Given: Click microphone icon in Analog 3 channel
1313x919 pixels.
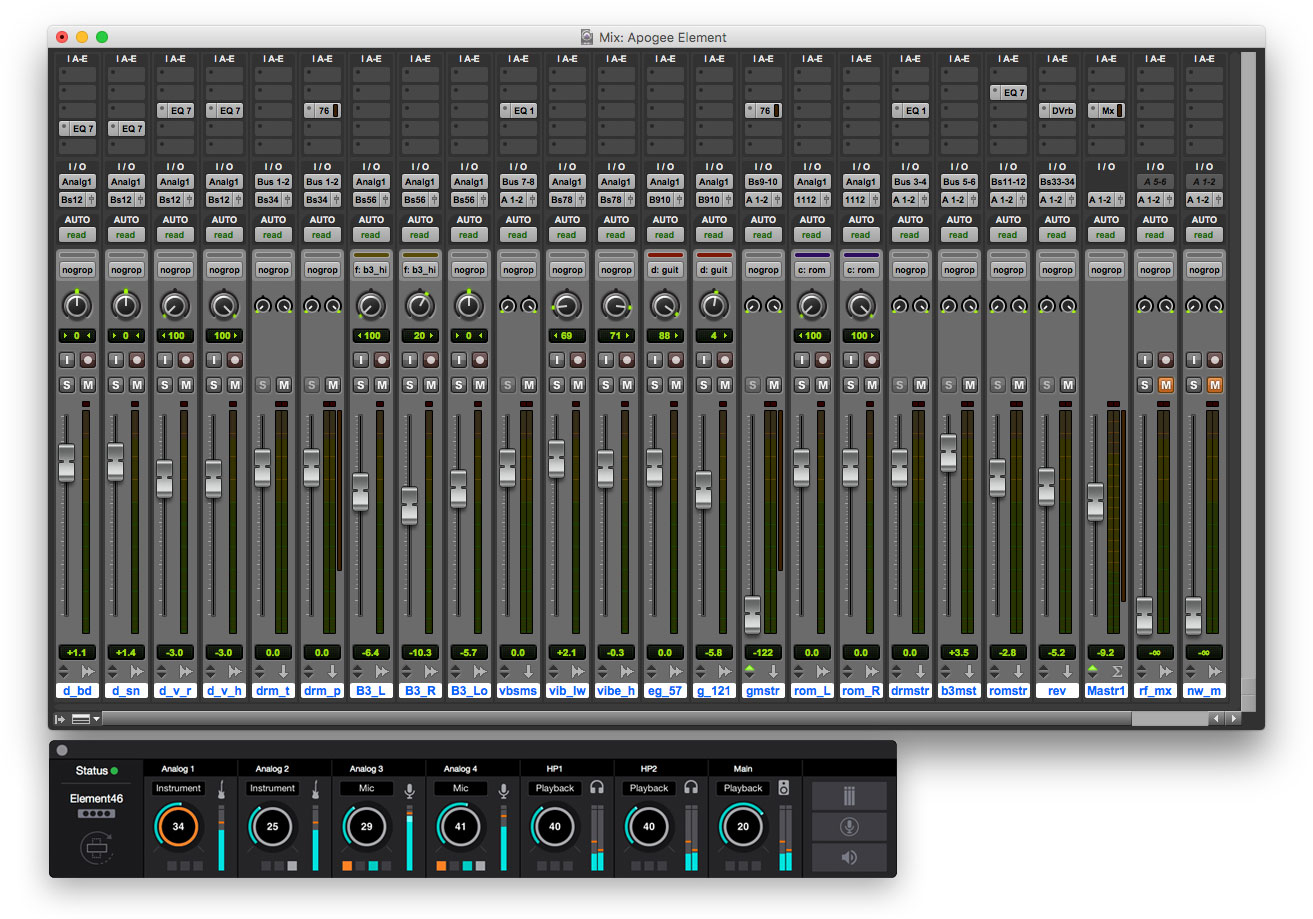Looking at the screenshot, I should (x=409, y=790).
